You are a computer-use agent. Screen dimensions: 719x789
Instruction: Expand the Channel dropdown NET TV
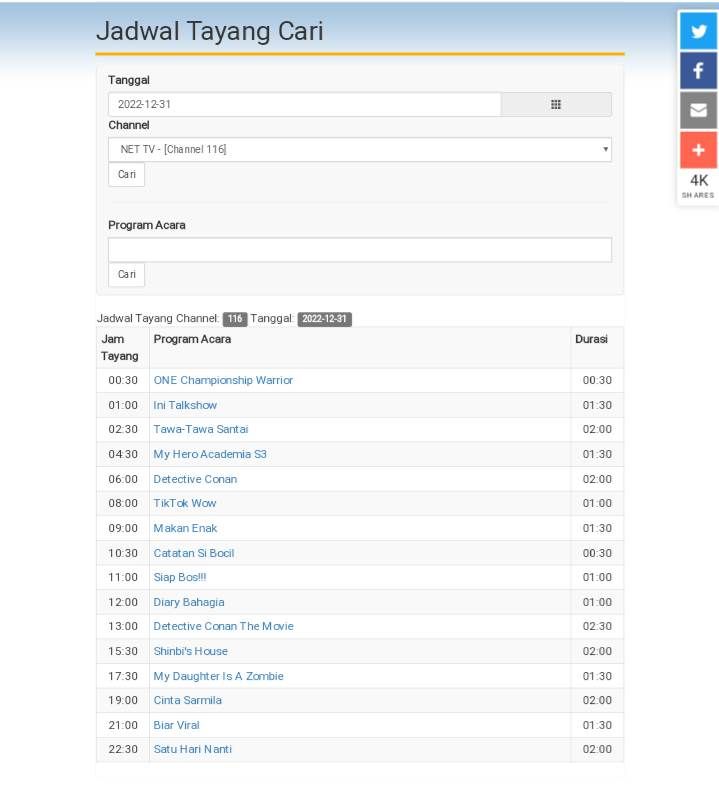pos(359,149)
